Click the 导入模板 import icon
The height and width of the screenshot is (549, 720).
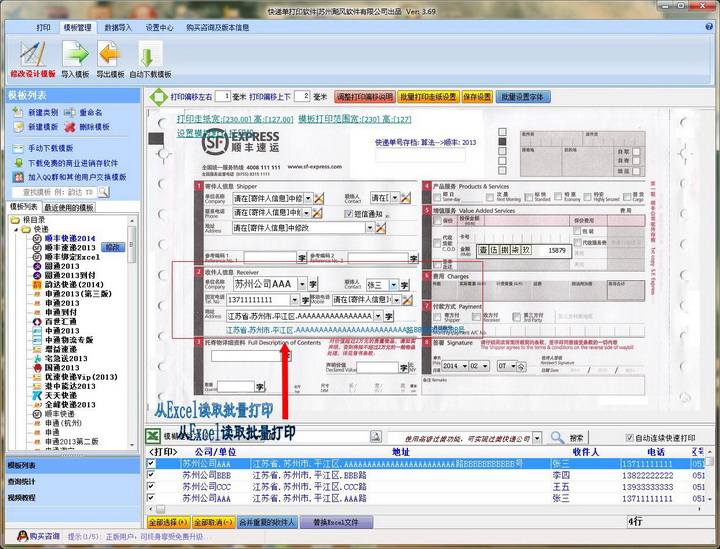point(75,54)
